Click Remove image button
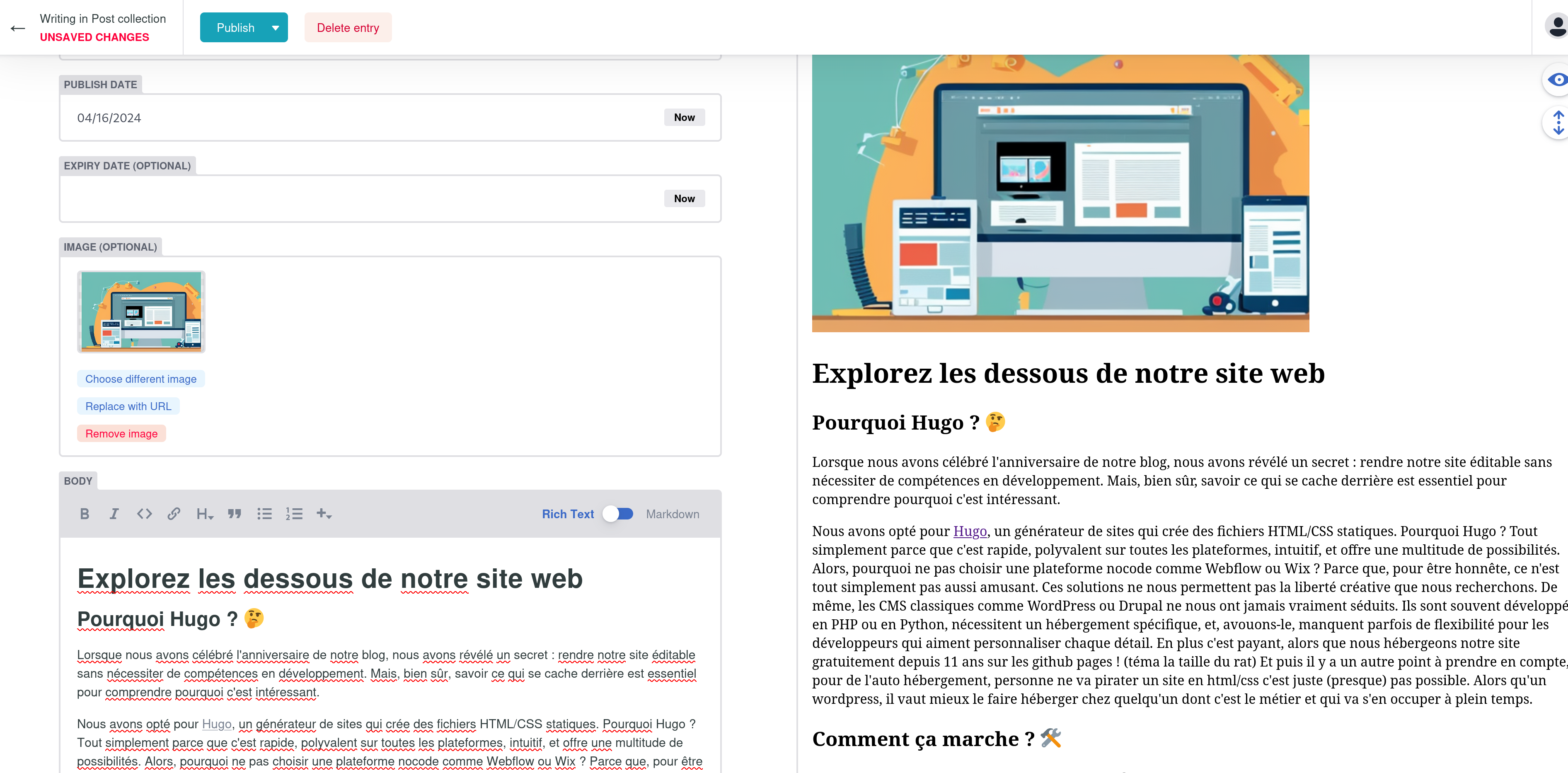This screenshot has height=773, width=1568. 121,433
